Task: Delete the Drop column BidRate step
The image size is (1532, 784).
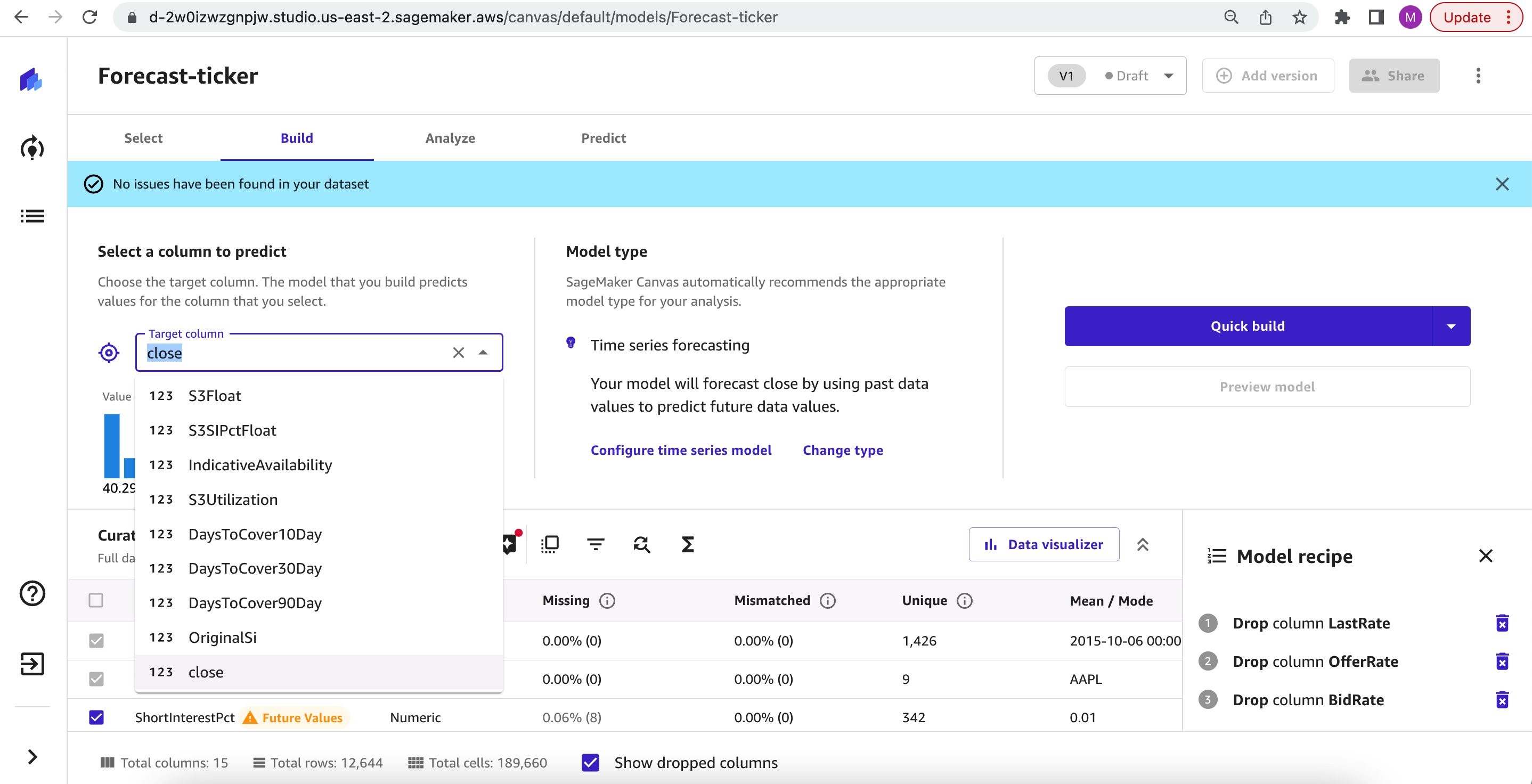Action: point(1502,699)
